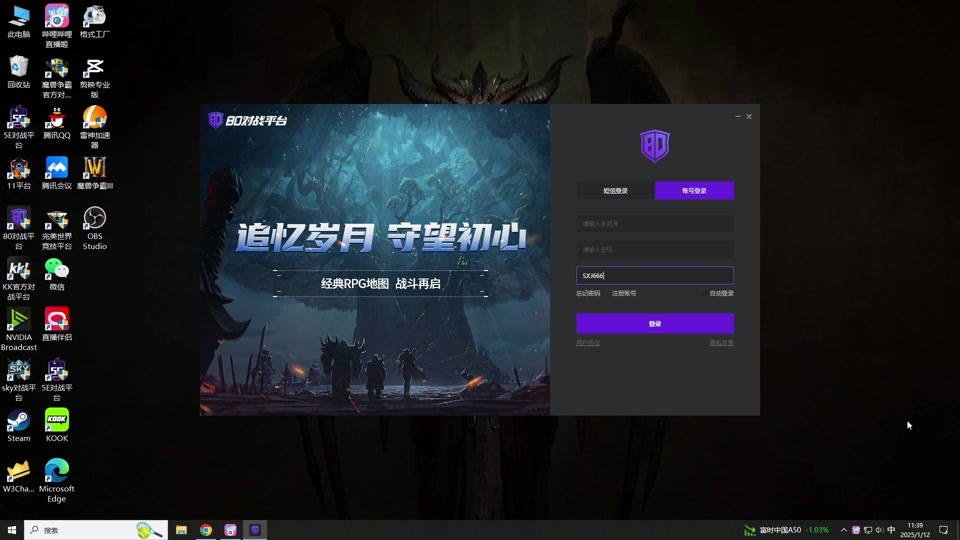Open 此电脑 desktop icon
Image resolution: width=960 pixels, height=540 pixels.
point(19,21)
